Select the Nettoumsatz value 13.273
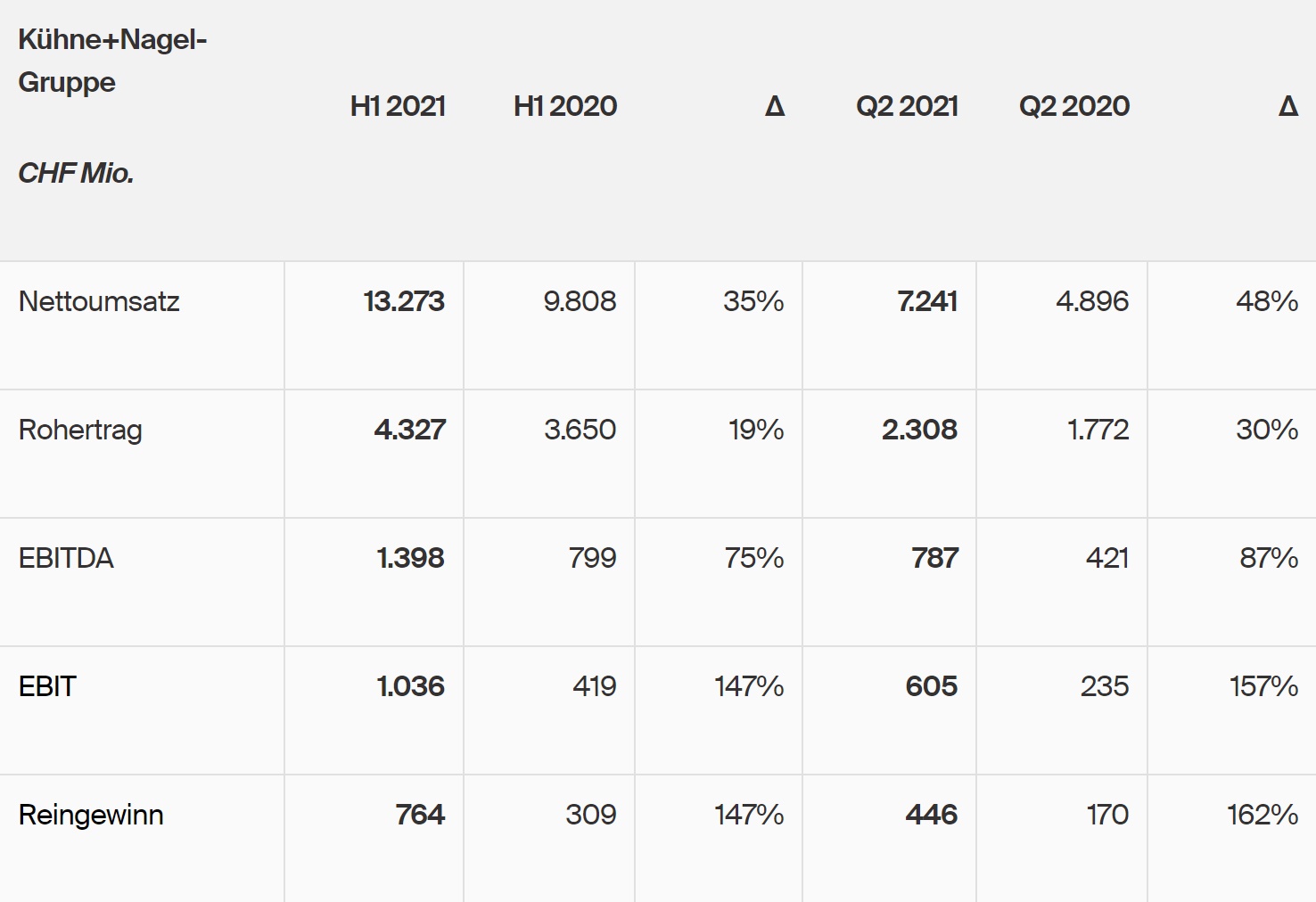1316x902 pixels. (x=404, y=301)
